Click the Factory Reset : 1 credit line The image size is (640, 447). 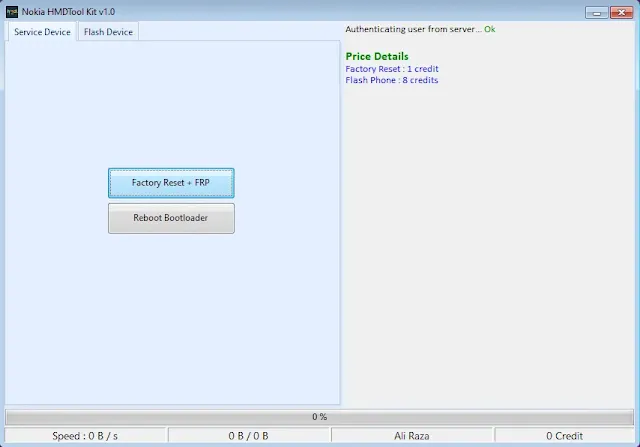[x=392, y=69]
